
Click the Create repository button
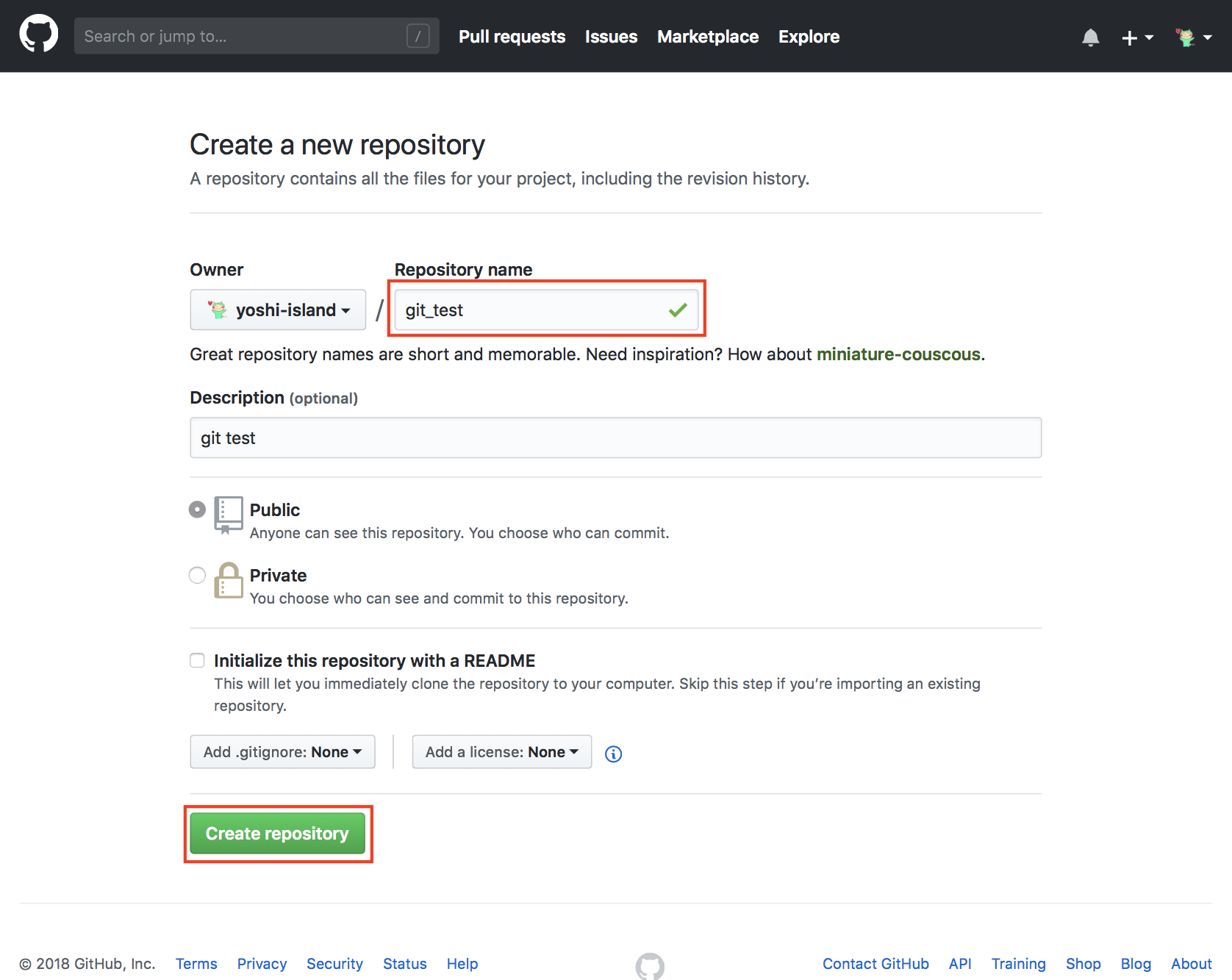pyautogui.click(x=277, y=833)
